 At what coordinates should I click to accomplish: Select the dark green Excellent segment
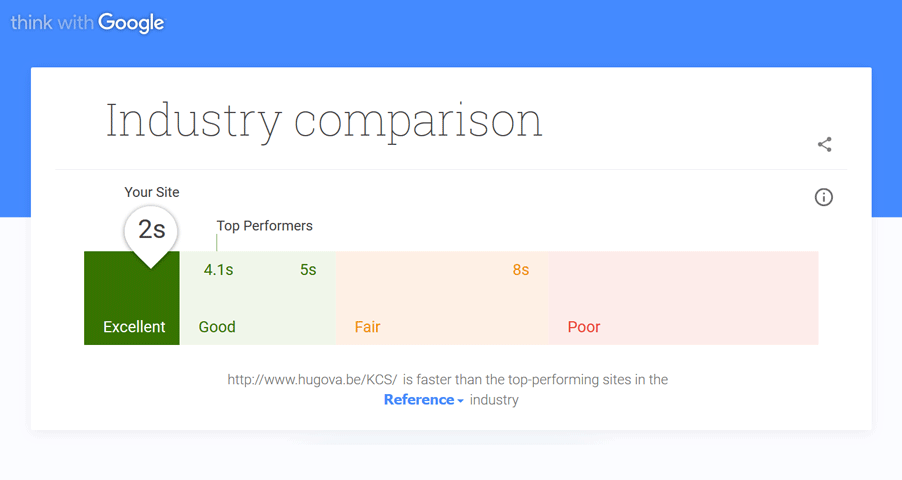pyautogui.click(x=132, y=298)
